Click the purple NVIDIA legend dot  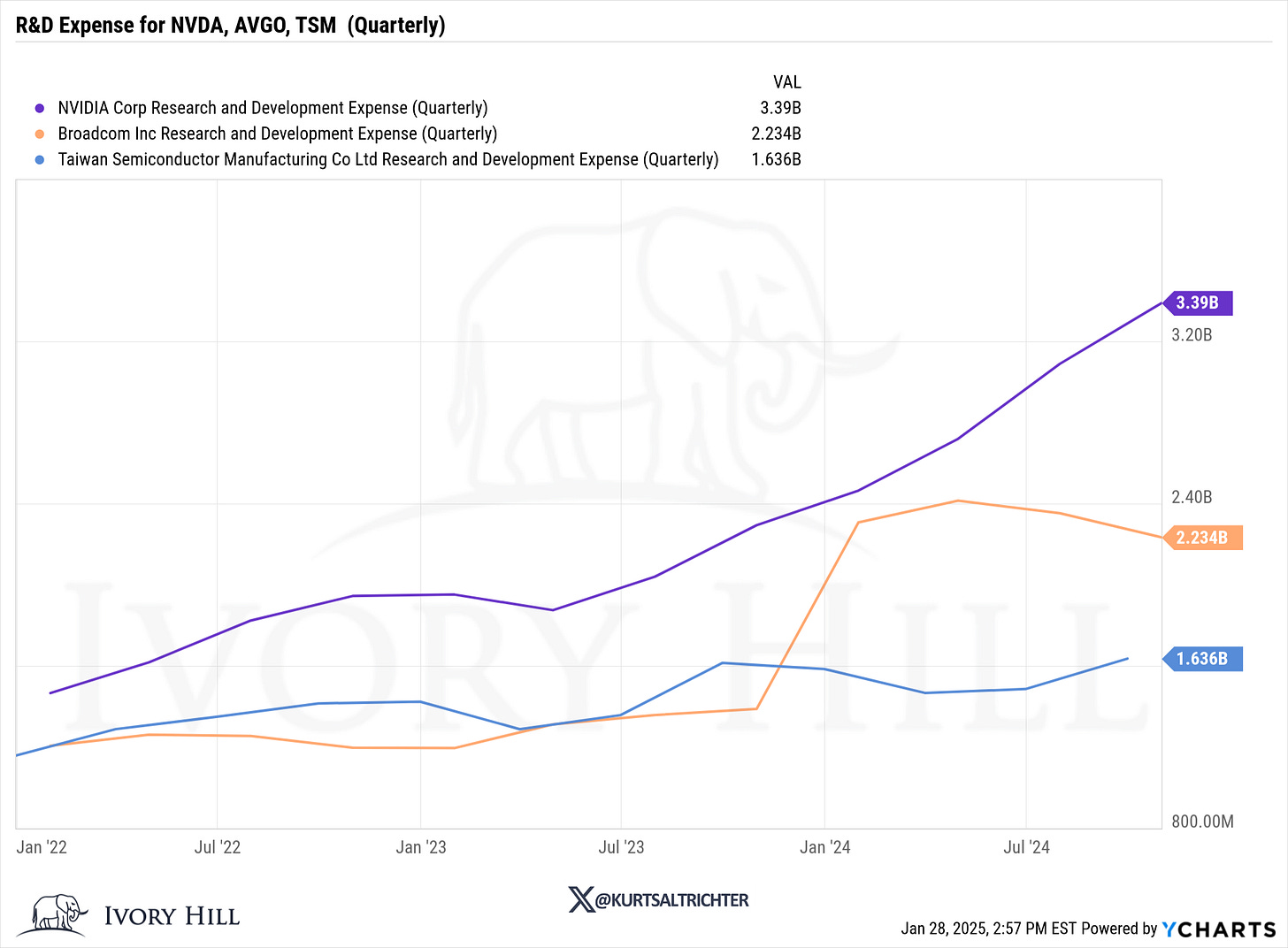point(39,109)
